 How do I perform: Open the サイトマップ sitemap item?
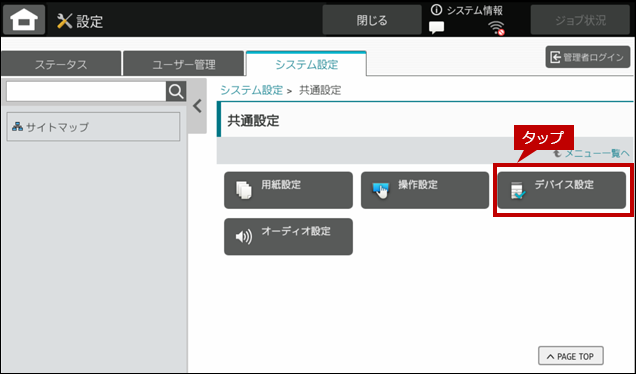(x=93, y=127)
